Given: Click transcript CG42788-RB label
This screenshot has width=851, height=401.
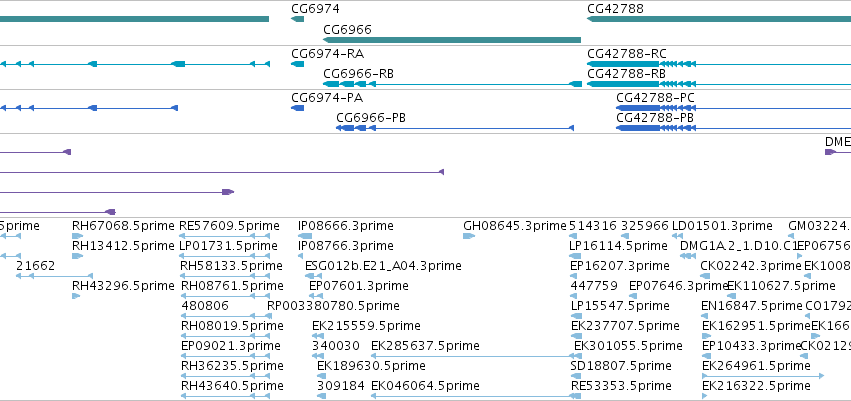Looking at the screenshot, I should 626,74.
